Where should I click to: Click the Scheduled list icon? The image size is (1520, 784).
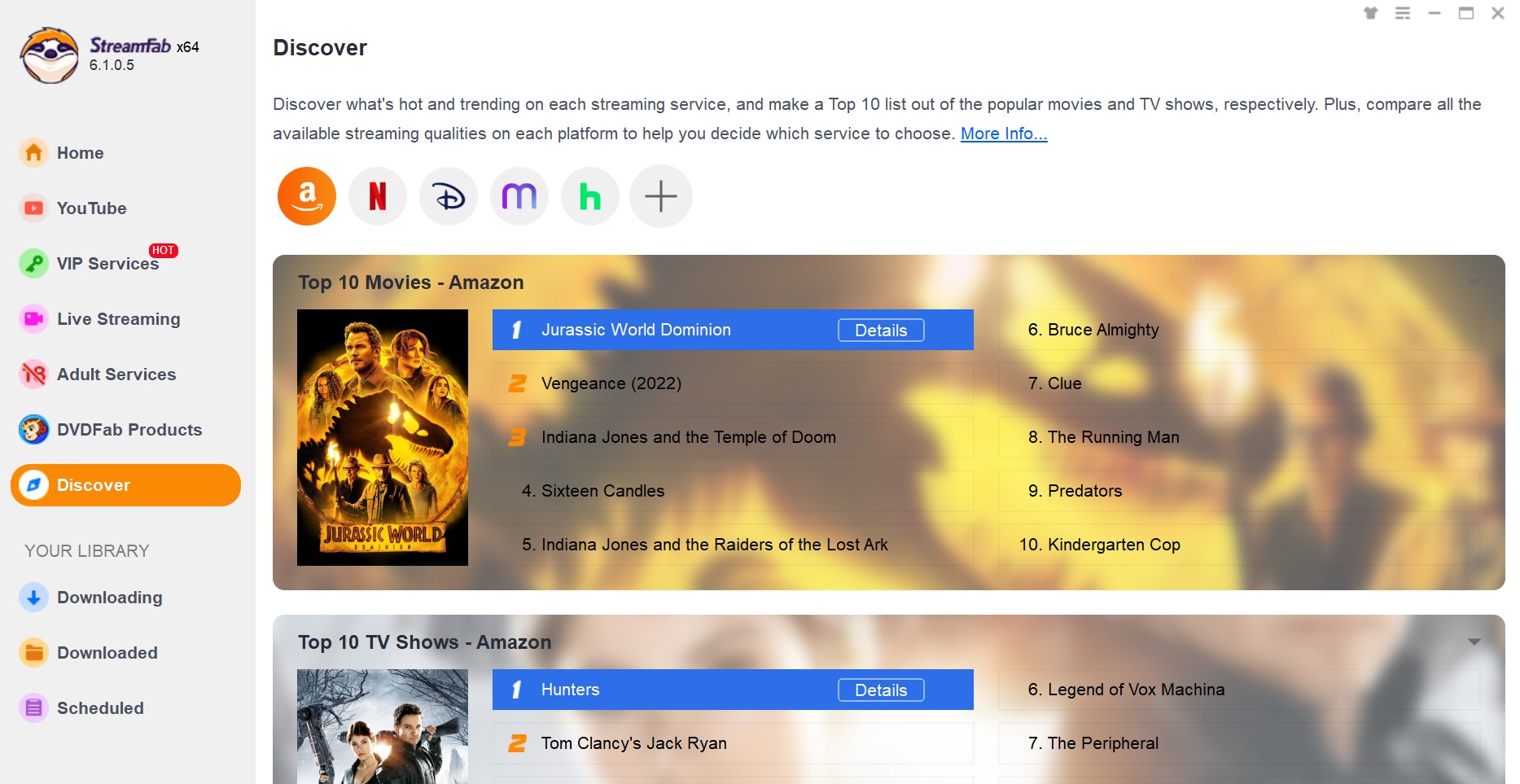coord(33,708)
